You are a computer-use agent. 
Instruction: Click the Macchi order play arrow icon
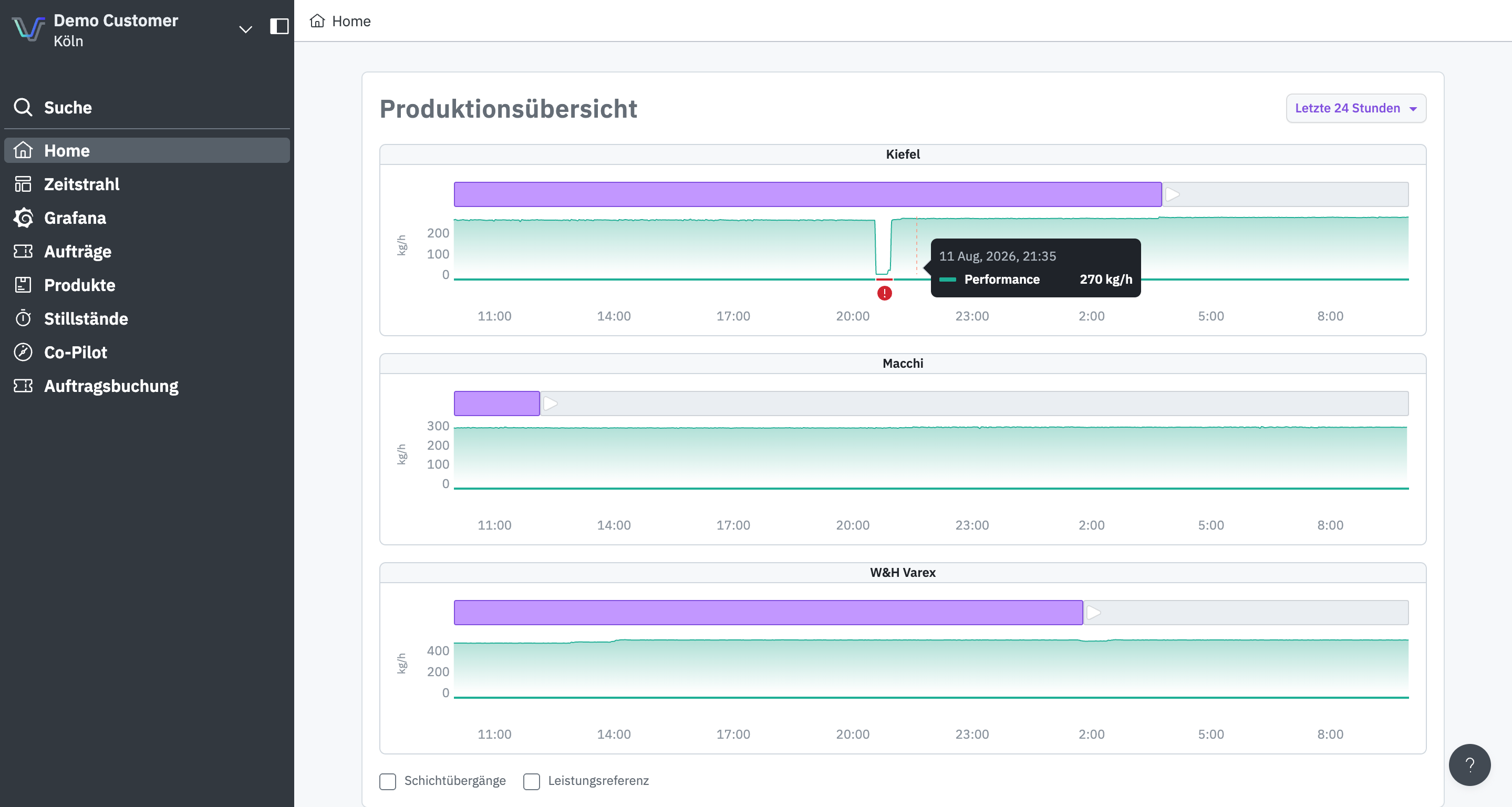550,404
